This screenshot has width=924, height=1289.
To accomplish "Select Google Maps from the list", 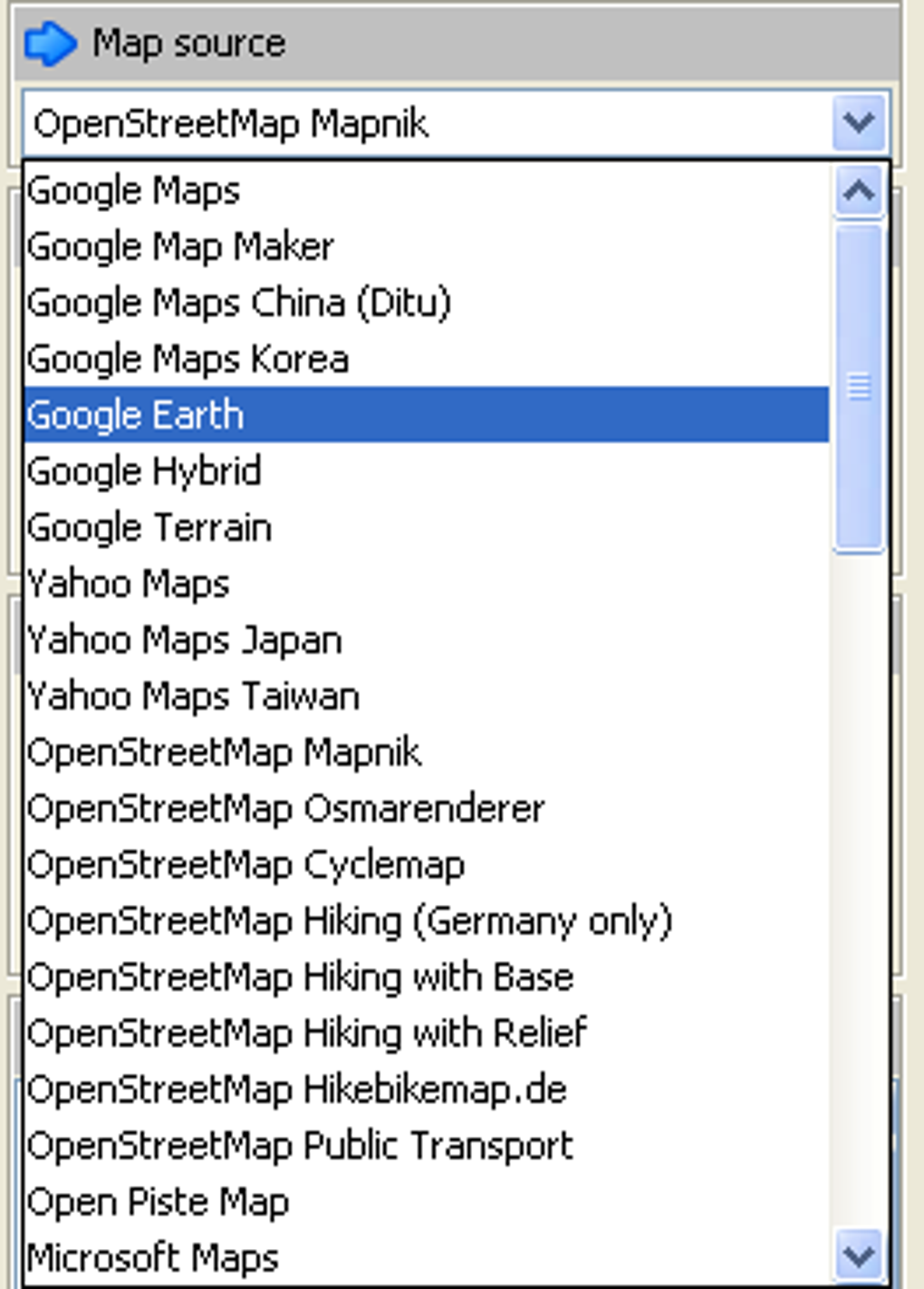I will (x=426, y=190).
